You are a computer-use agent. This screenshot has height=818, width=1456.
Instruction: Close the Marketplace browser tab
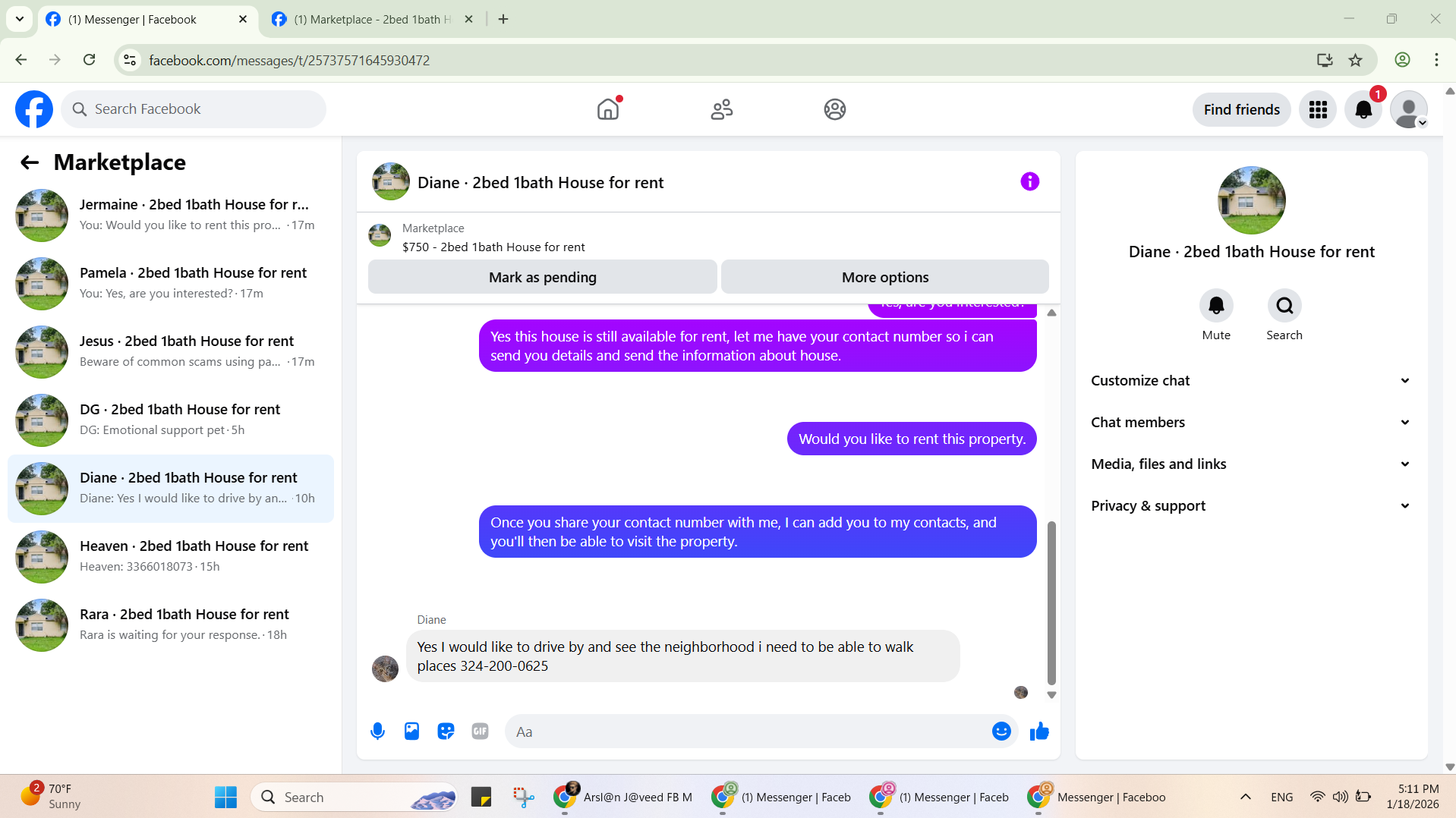click(468, 19)
